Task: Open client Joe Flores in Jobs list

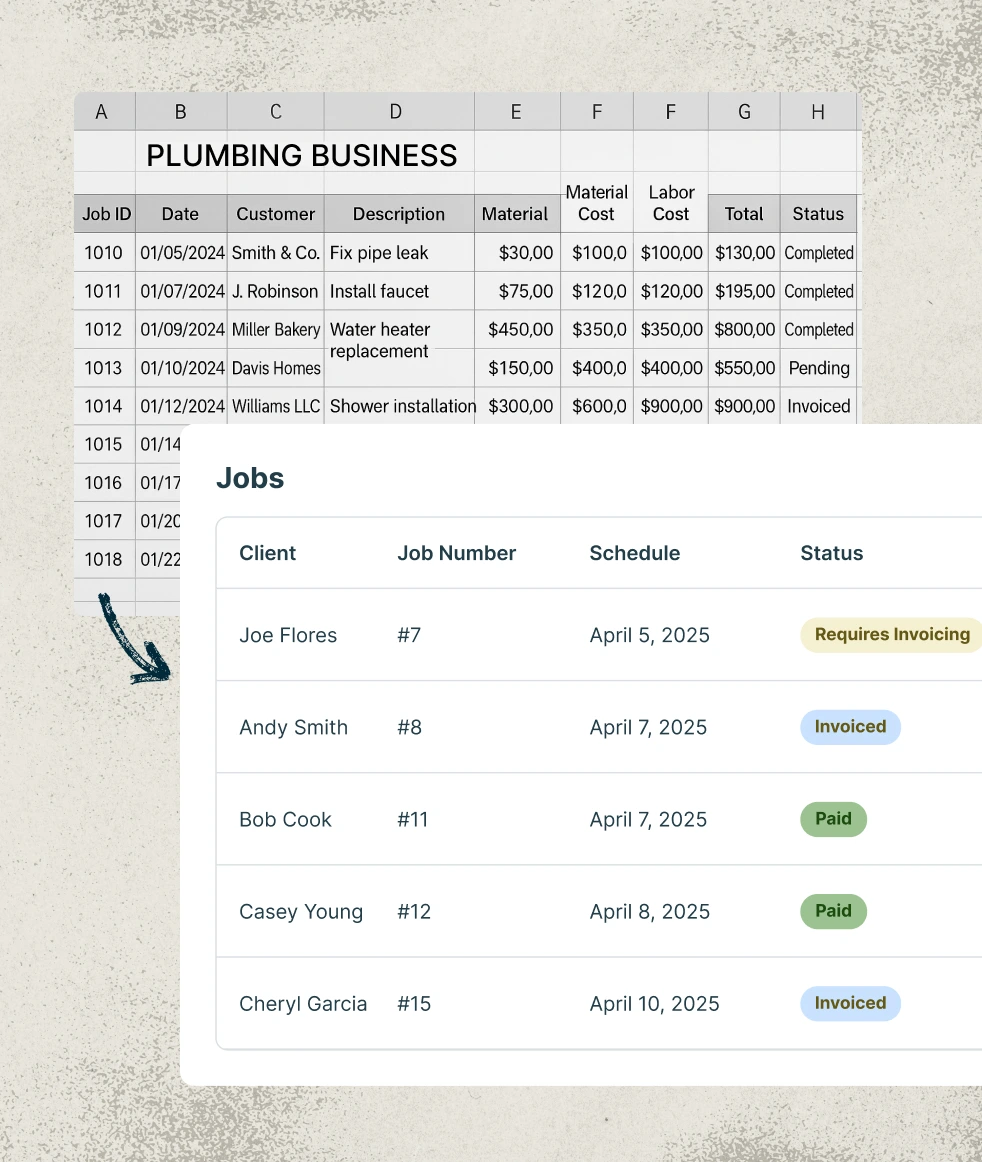Action: point(288,636)
